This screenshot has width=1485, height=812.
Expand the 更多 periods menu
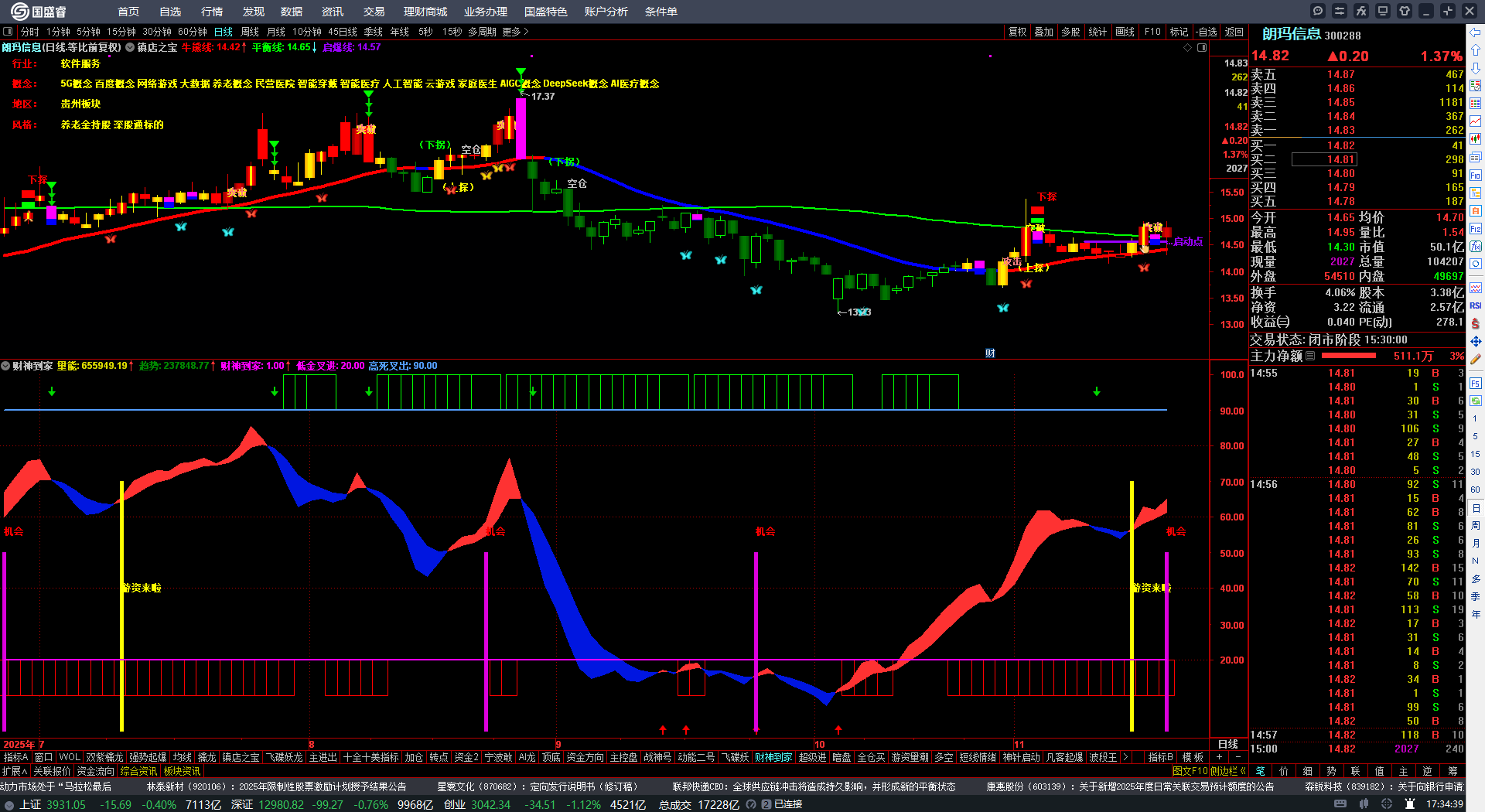(515, 32)
